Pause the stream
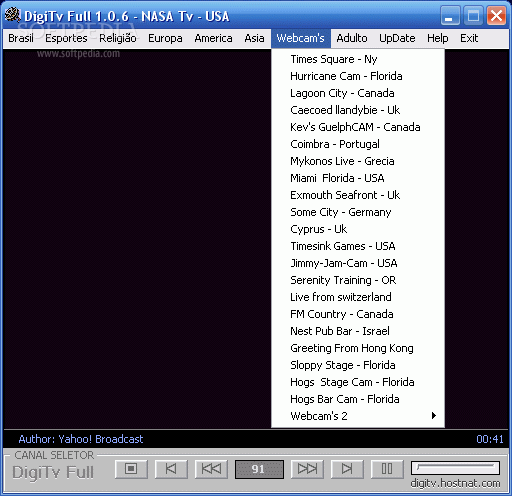Image resolution: width=512 pixels, height=496 pixels. pos(387,469)
